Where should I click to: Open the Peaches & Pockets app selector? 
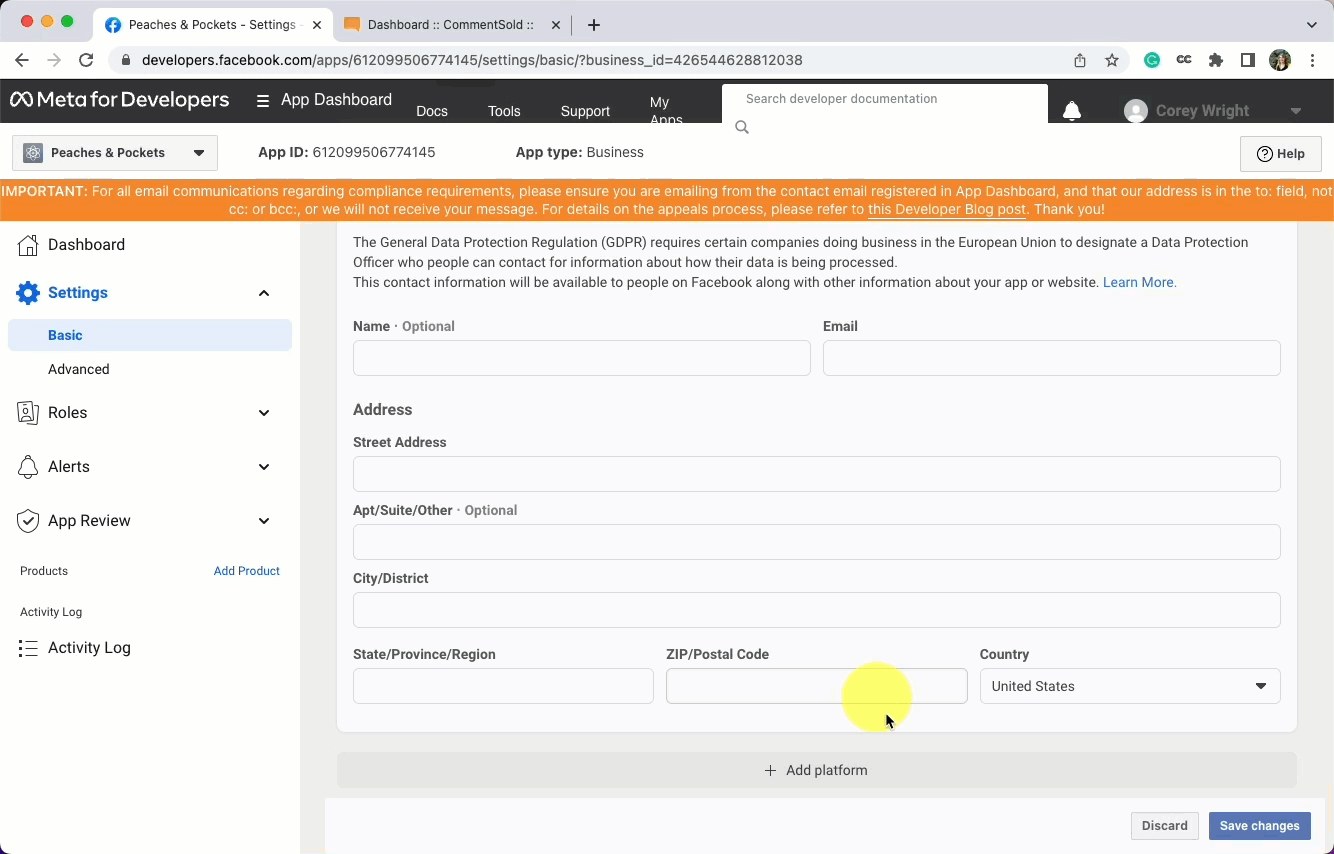[115, 153]
